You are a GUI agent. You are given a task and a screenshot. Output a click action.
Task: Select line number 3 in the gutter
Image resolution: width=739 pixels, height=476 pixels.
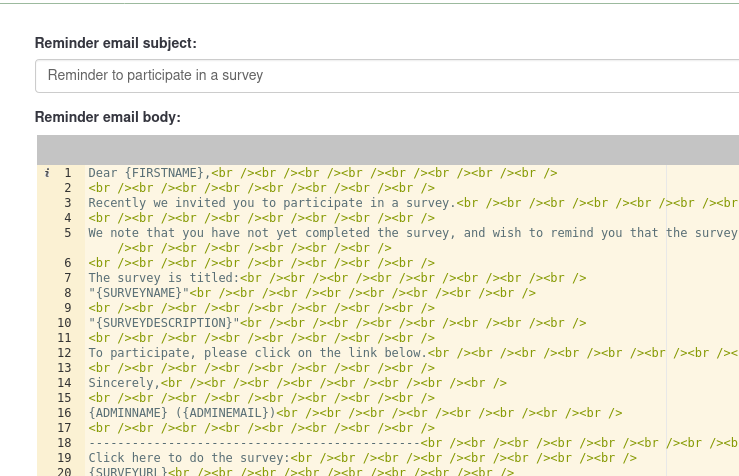pyautogui.click(x=67, y=203)
